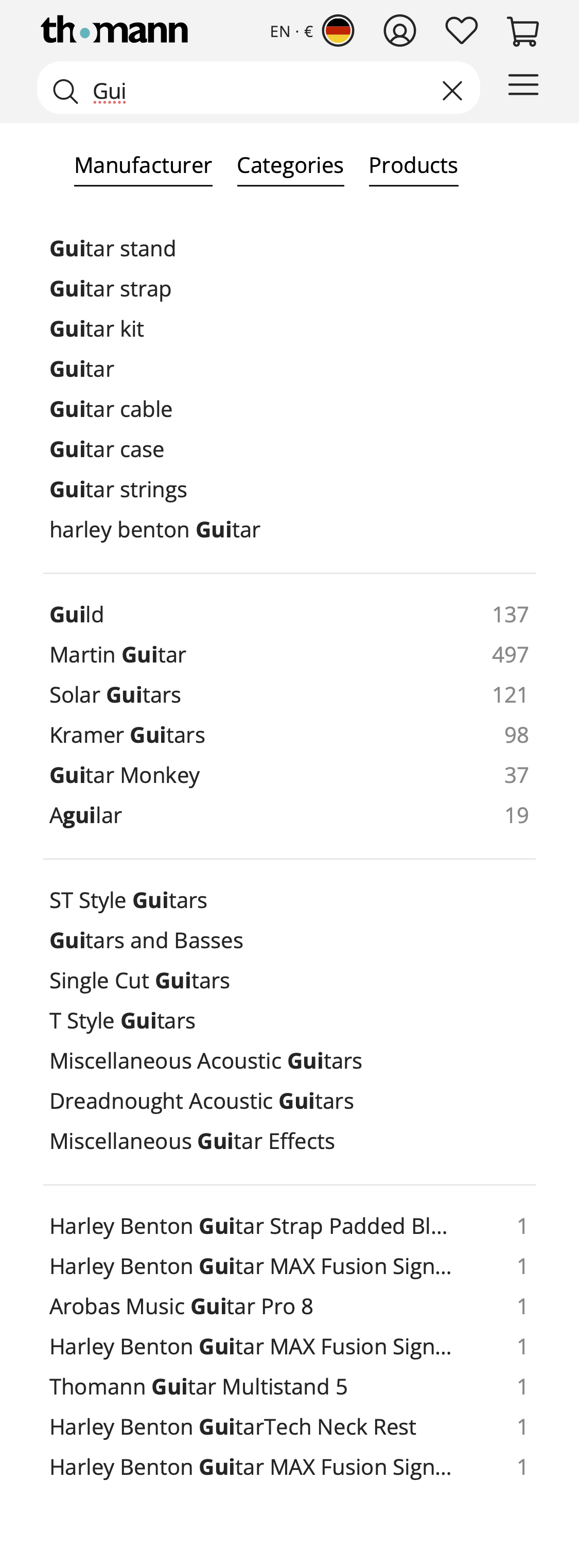Open the hamburger menu
This screenshot has width=579, height=1568.
(x=523, y=85)
